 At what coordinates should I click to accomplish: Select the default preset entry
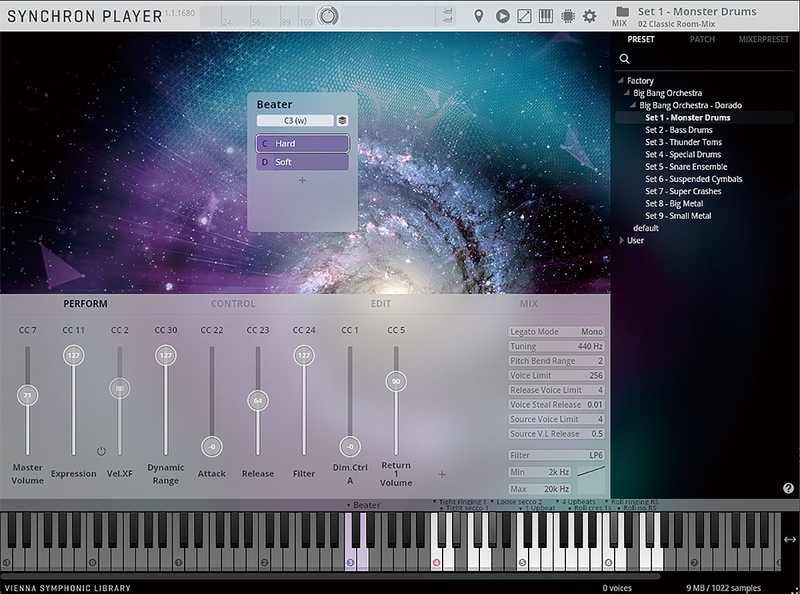point(645,228)
